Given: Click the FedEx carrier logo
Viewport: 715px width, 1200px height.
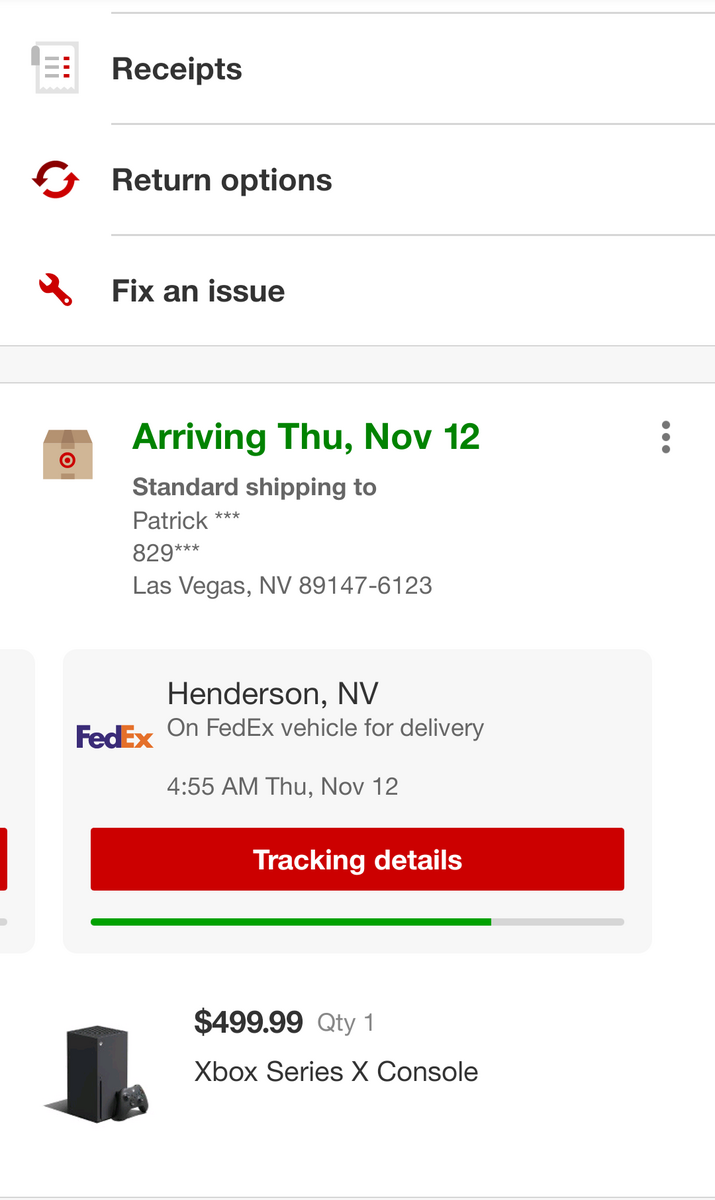Looking at the screenshot, I should tap(115, 738).
